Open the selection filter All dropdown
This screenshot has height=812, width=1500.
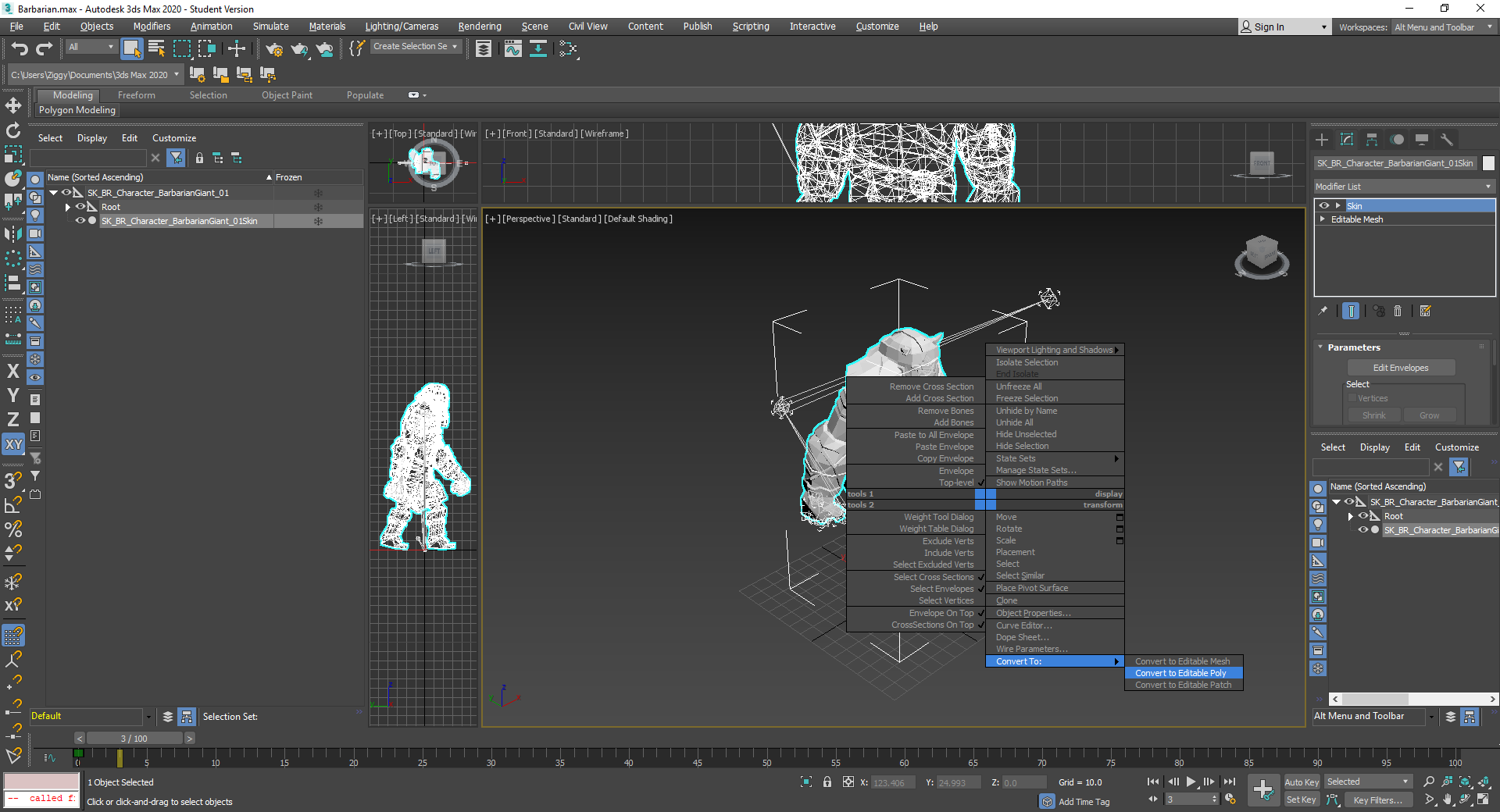tap(91, 47)
